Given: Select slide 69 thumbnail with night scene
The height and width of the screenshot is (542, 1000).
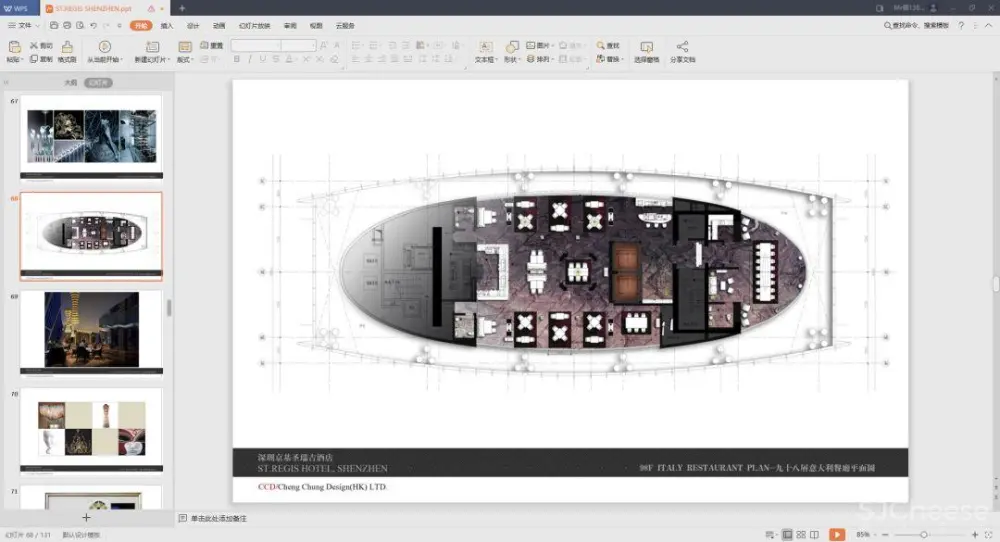Looking at the screenshot, I should [91, 331].
